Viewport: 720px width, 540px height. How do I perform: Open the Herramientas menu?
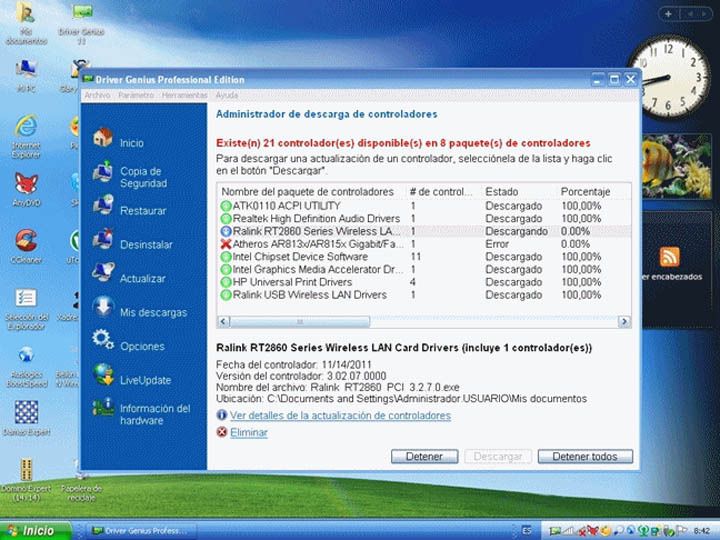pos(185,95)
